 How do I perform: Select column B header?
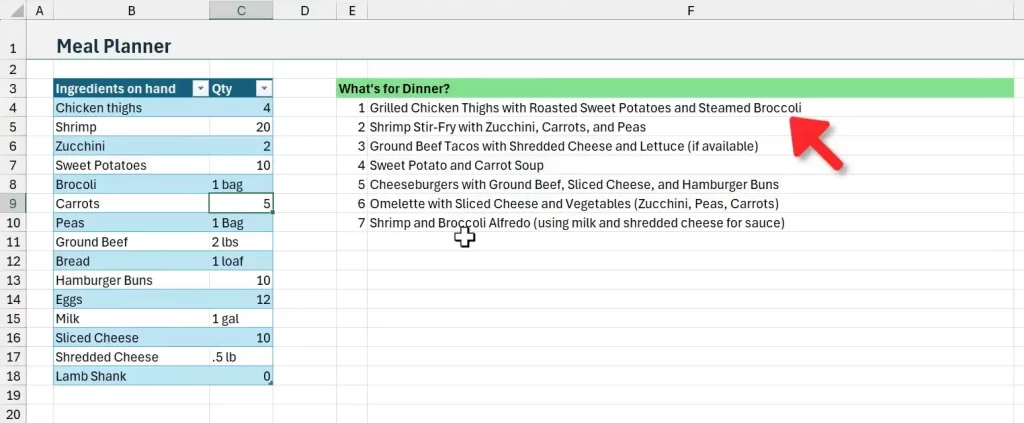(131, 10)
